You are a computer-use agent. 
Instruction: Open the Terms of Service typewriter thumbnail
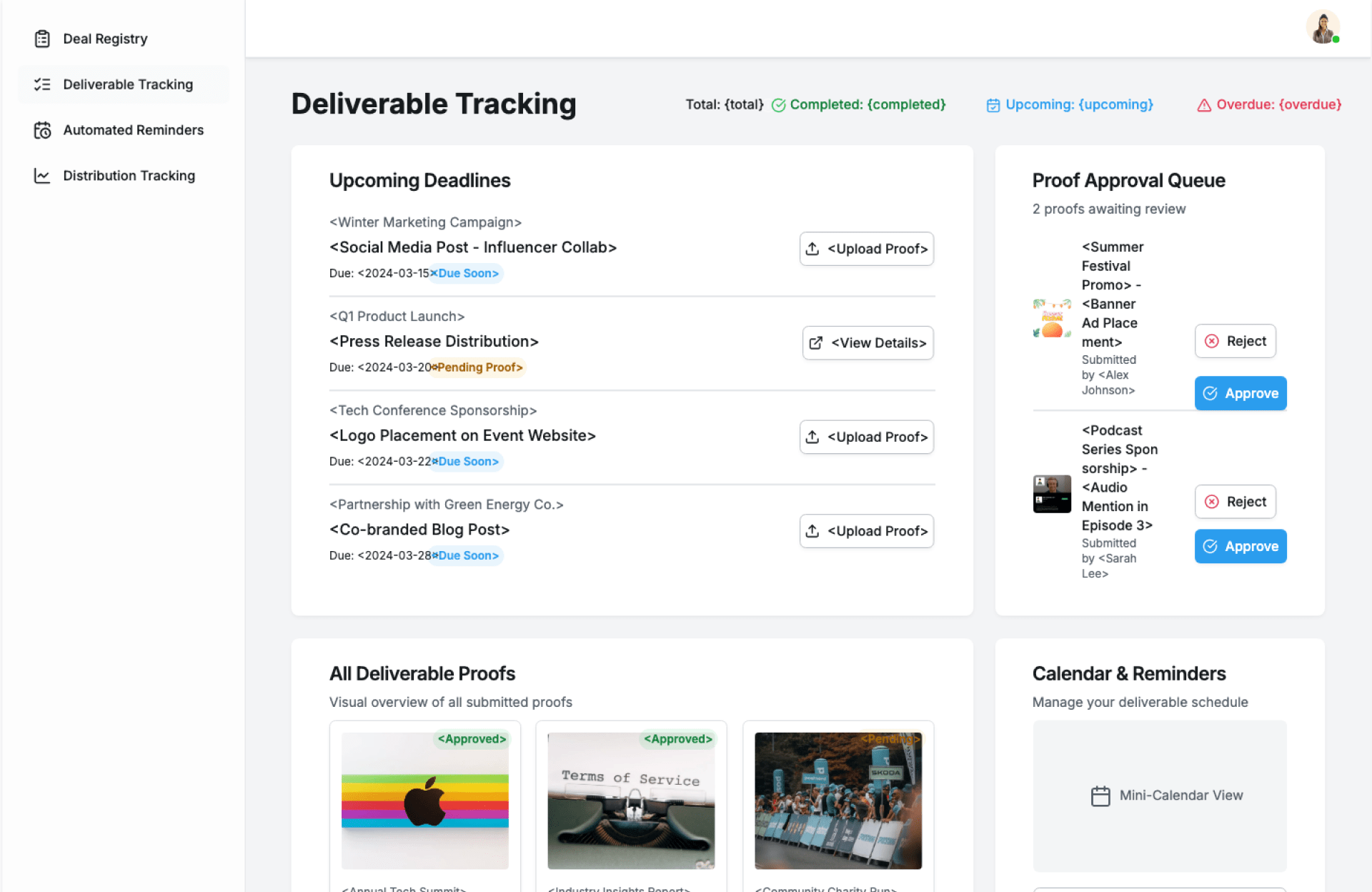(630, 801)
